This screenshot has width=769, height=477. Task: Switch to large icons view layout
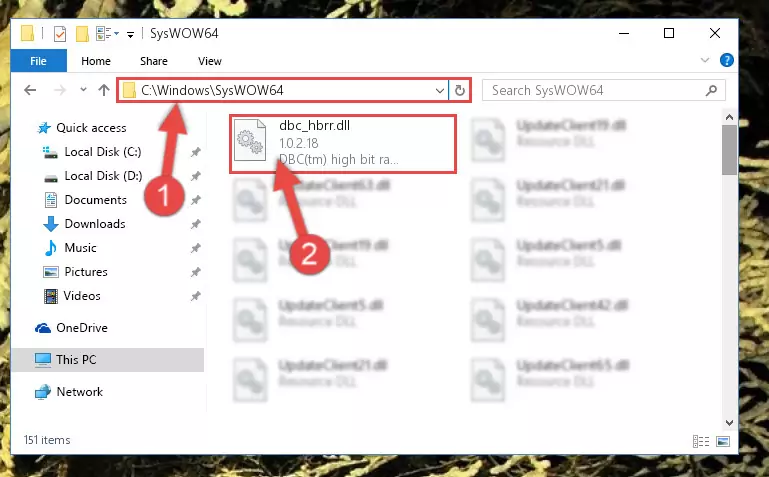coord(723,441)
